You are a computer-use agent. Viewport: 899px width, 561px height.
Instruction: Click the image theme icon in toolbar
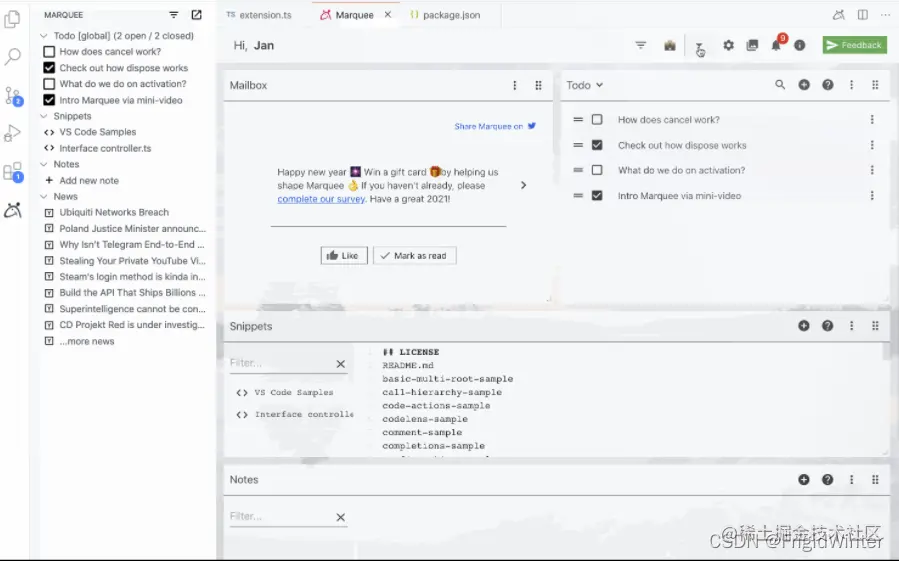tap(752, 45)
